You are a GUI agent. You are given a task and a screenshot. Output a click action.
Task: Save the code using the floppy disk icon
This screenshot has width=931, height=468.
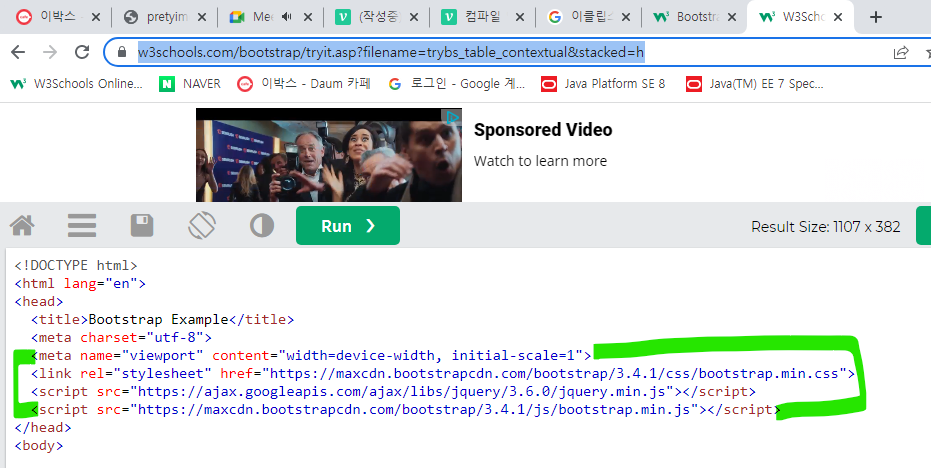click(x=142, y=226)
